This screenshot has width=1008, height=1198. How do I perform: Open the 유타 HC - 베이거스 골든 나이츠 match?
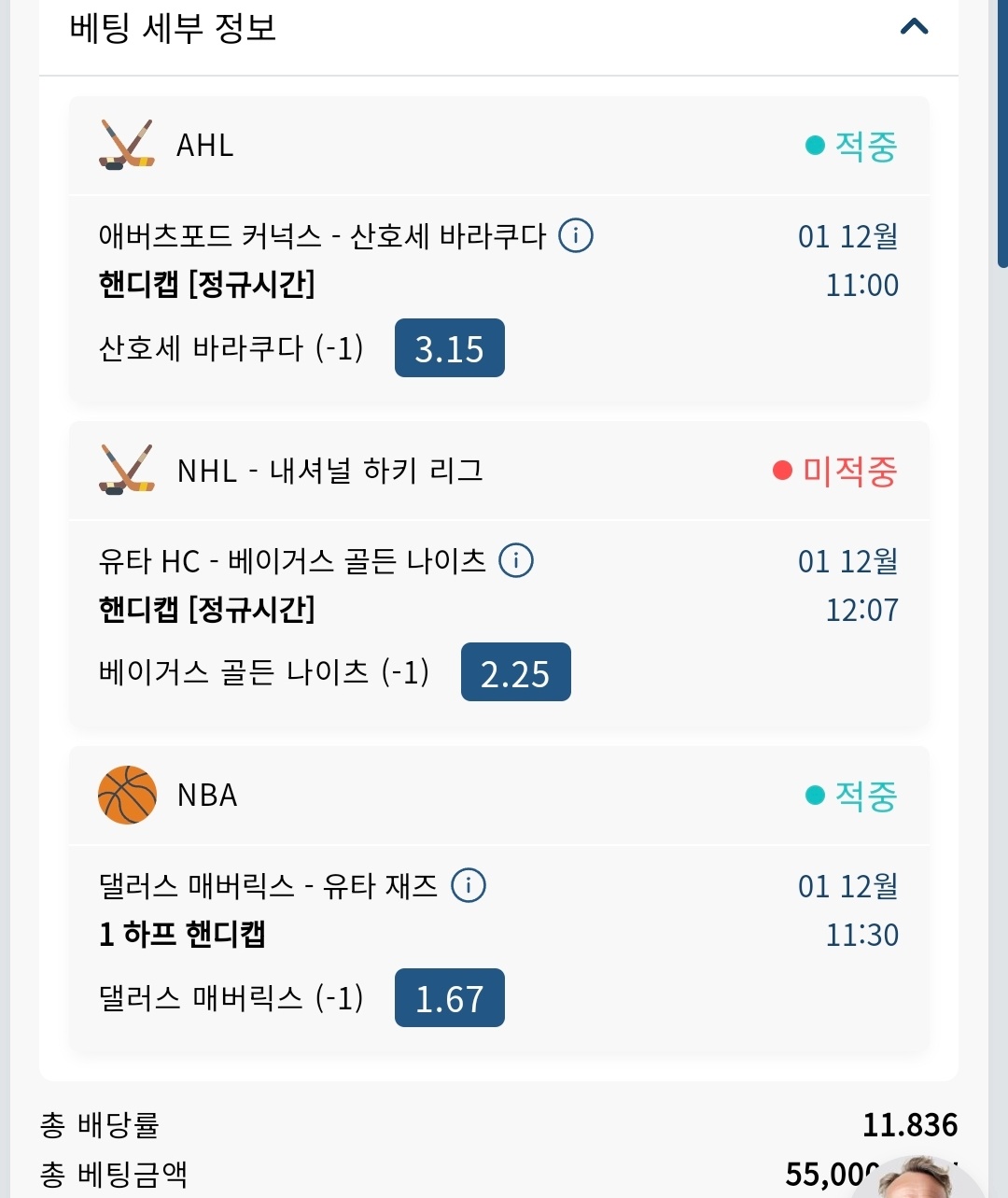tap(292, 561)
